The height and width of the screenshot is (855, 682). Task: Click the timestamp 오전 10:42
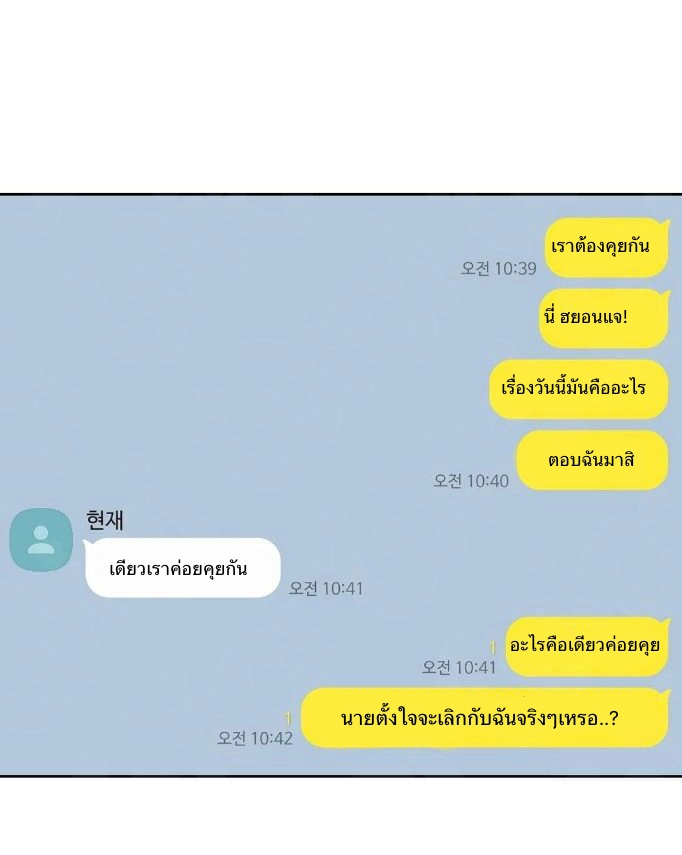pyautogui.click(x=255, y=738)
